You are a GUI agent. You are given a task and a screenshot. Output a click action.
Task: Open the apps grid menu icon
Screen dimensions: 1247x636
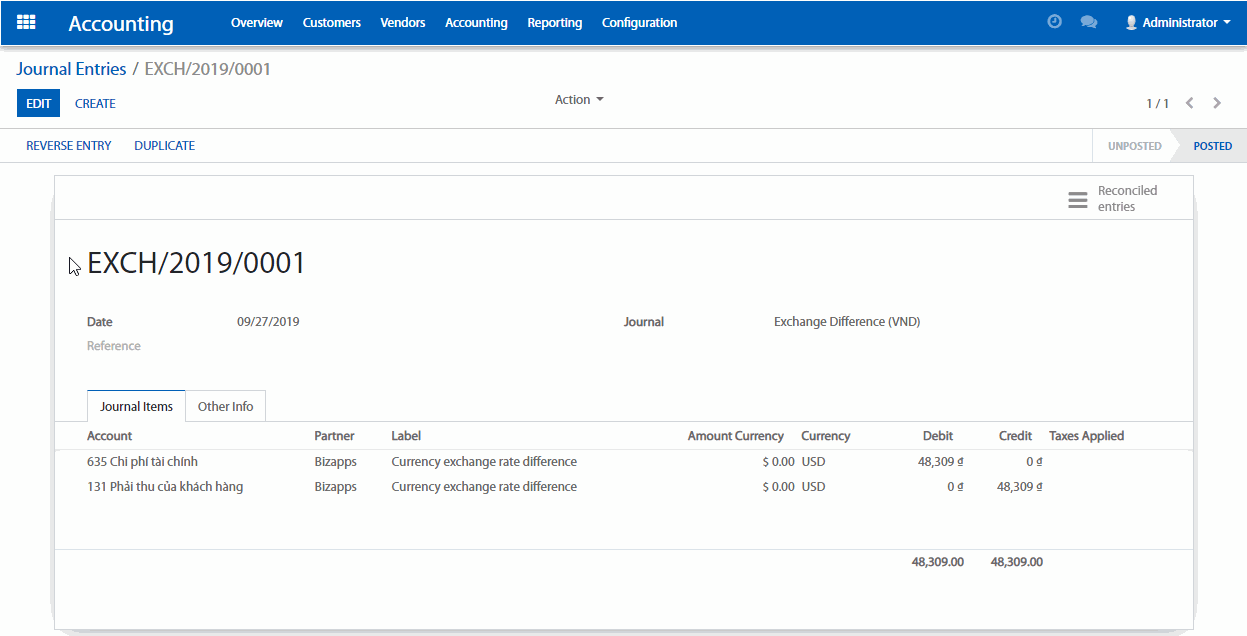26,22
